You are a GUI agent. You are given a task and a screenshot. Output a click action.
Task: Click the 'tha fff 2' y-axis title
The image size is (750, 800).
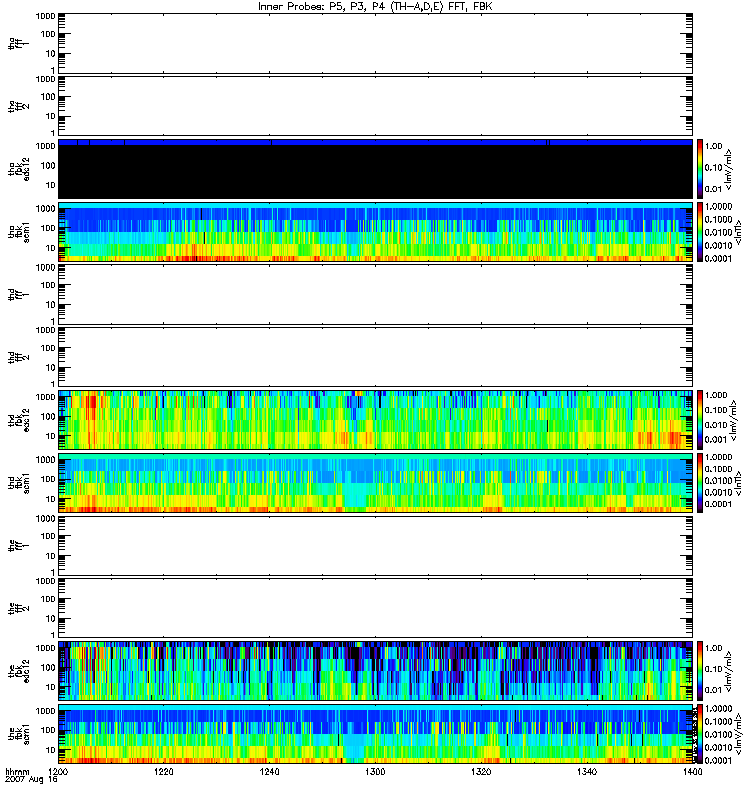click(18, 106)
